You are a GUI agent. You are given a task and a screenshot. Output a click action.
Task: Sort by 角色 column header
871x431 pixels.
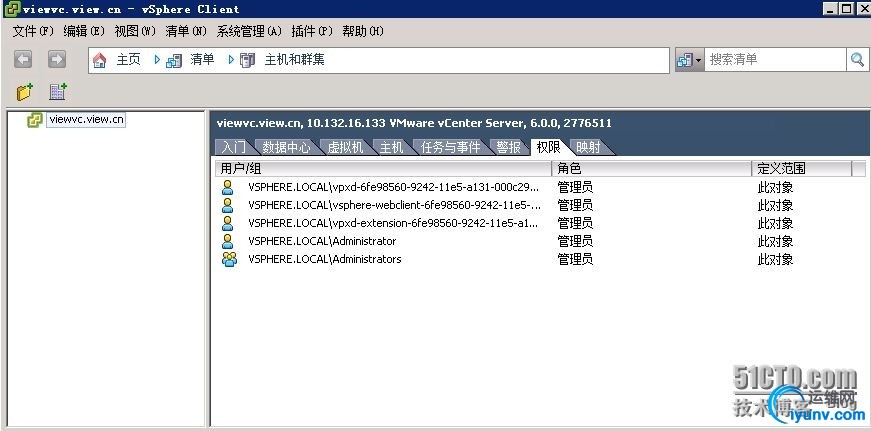(652, 168)
